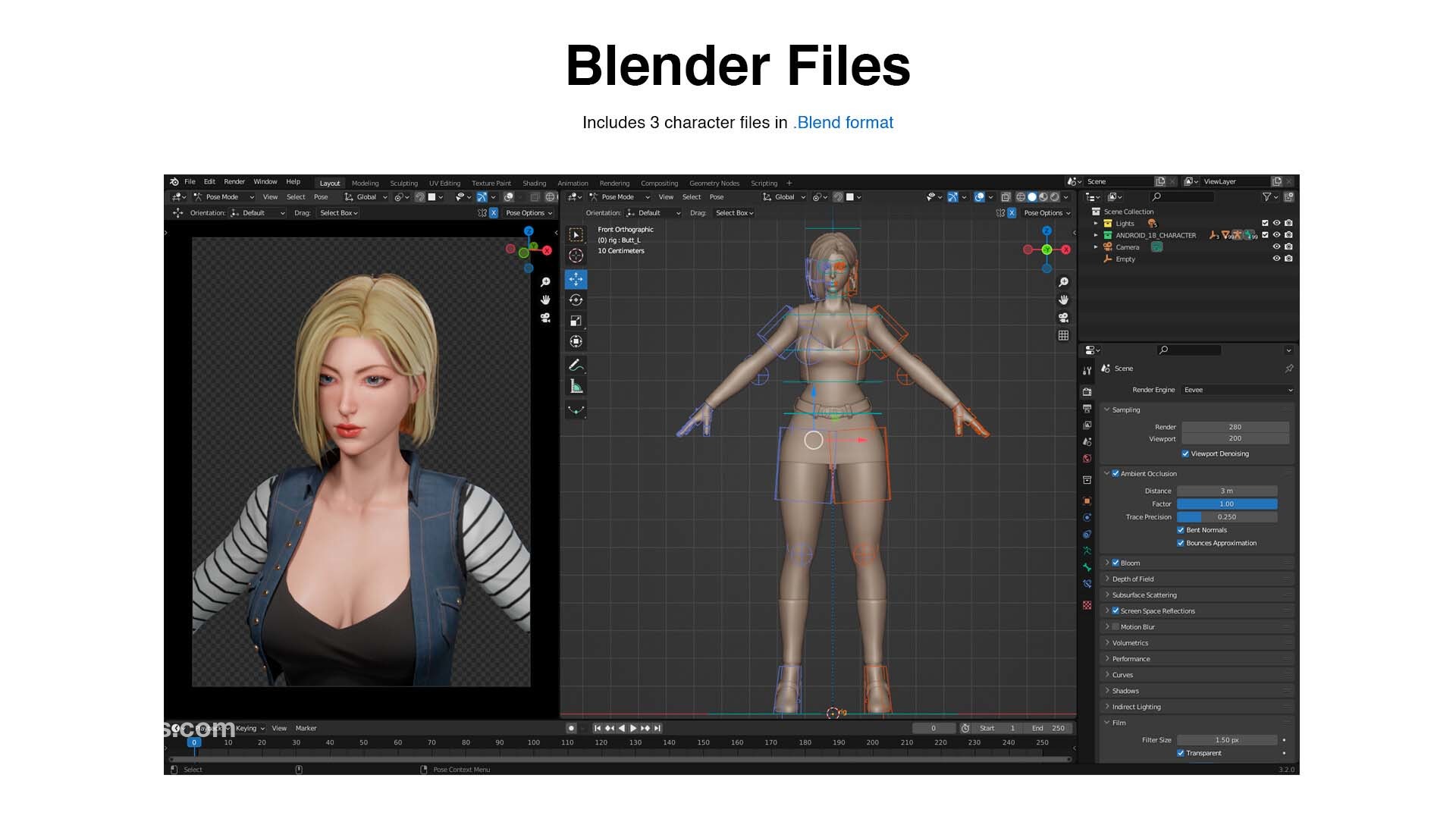Select the Measure tool icon
The height and width of the screenshot is (819, 1456).
pyautogui.click(x=576, y=387)
